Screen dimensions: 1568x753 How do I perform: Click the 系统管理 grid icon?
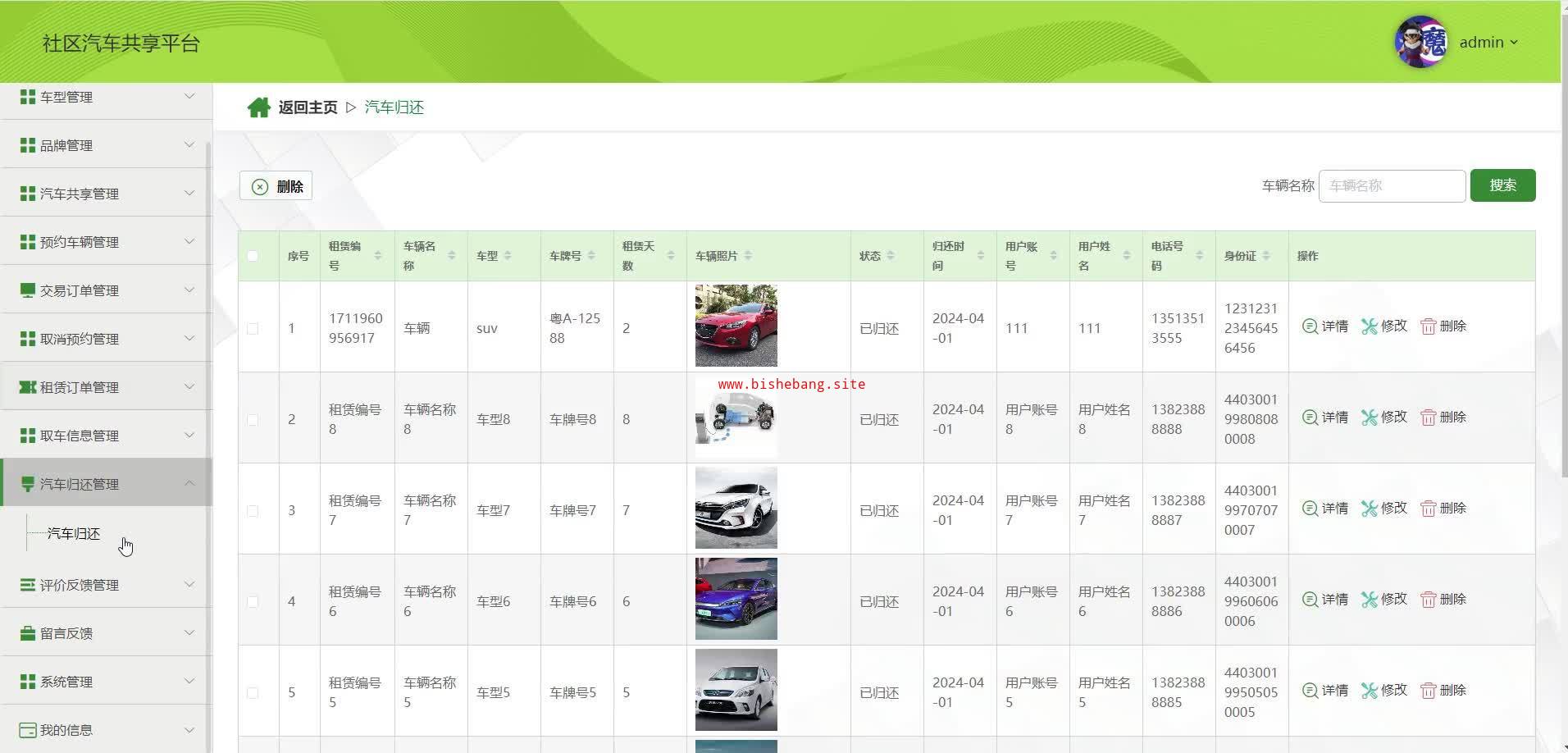point(28,682)
